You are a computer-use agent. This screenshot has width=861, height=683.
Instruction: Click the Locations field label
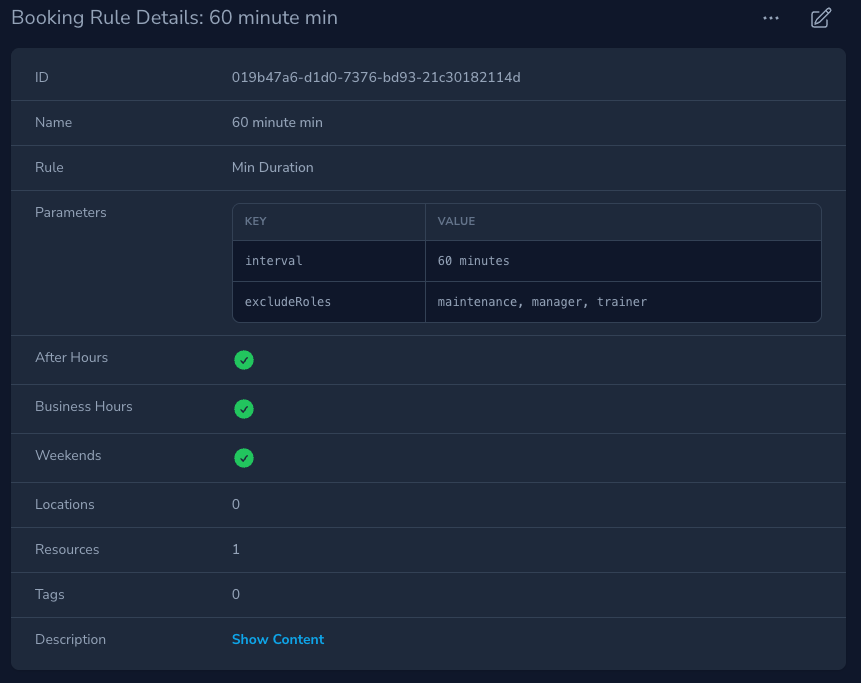(x=65, y=505)
